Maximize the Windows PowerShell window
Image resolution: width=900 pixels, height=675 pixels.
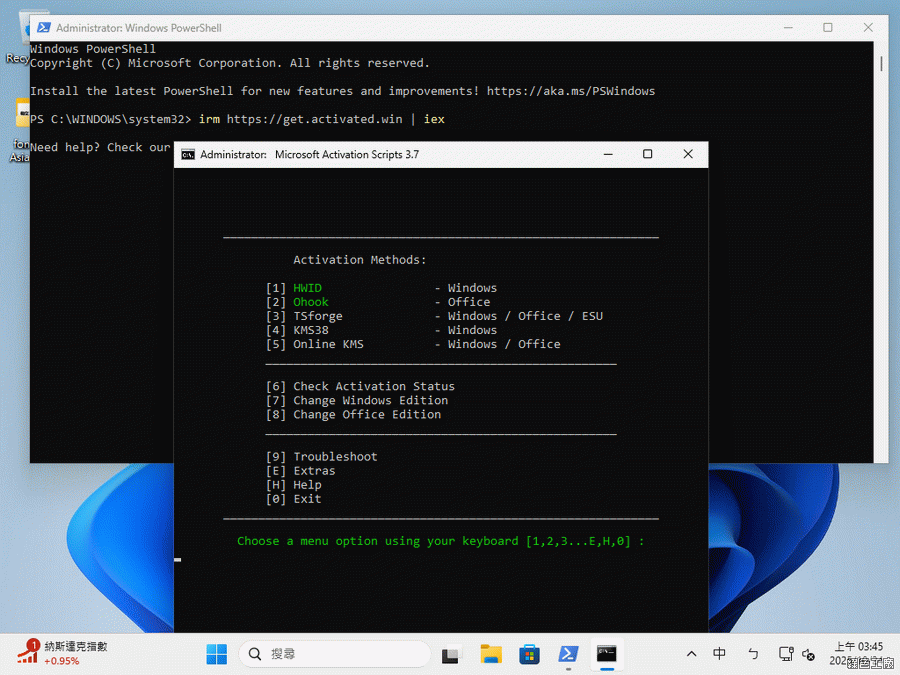[827, 28]
